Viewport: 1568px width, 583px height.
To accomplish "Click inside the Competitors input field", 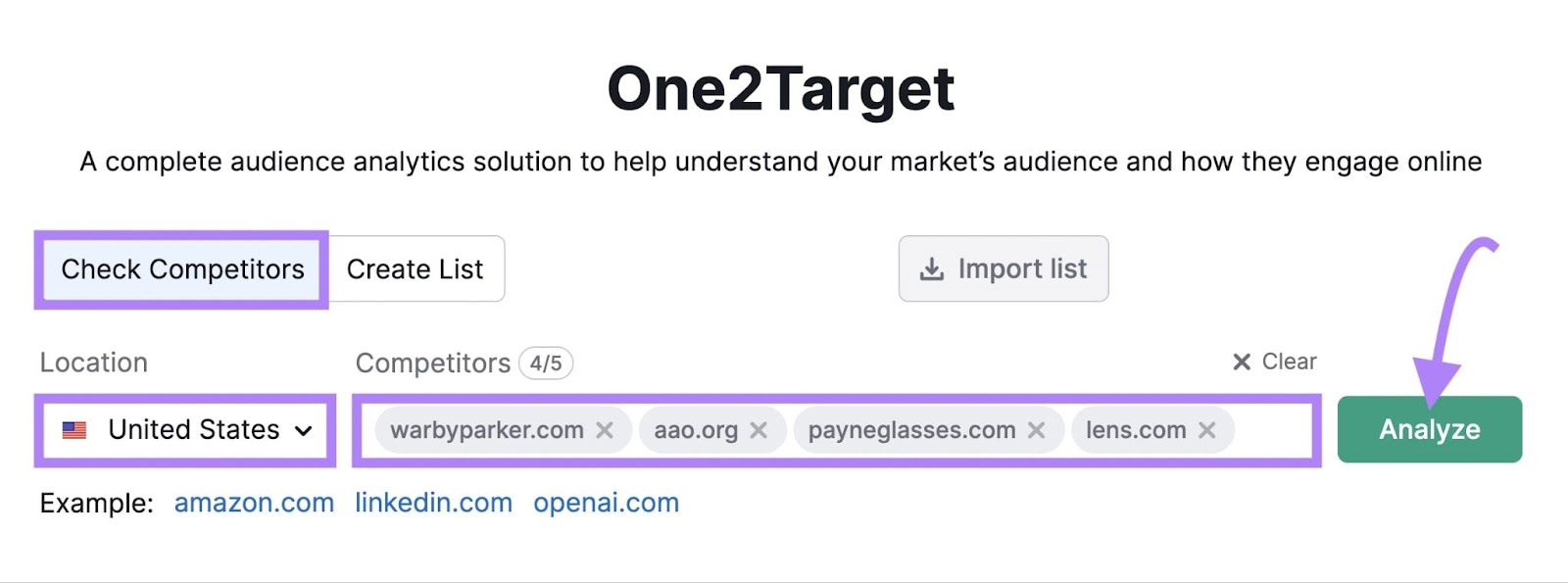I will click(x=1274, y=429).
